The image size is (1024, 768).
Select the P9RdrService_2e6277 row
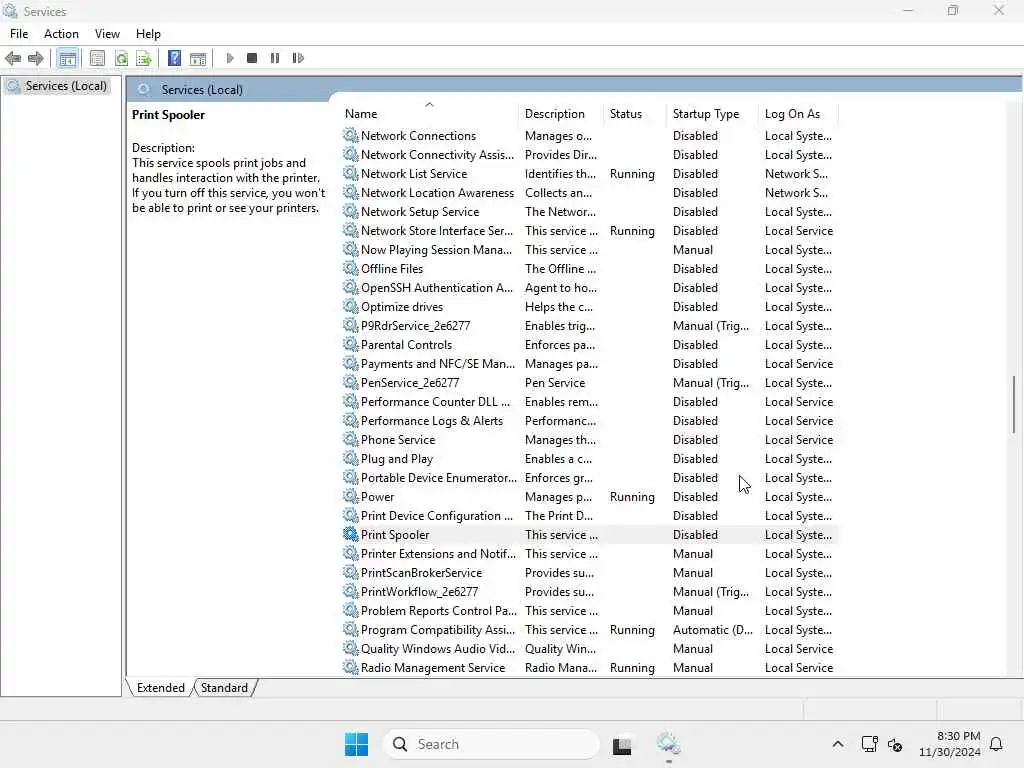[589, 325]
